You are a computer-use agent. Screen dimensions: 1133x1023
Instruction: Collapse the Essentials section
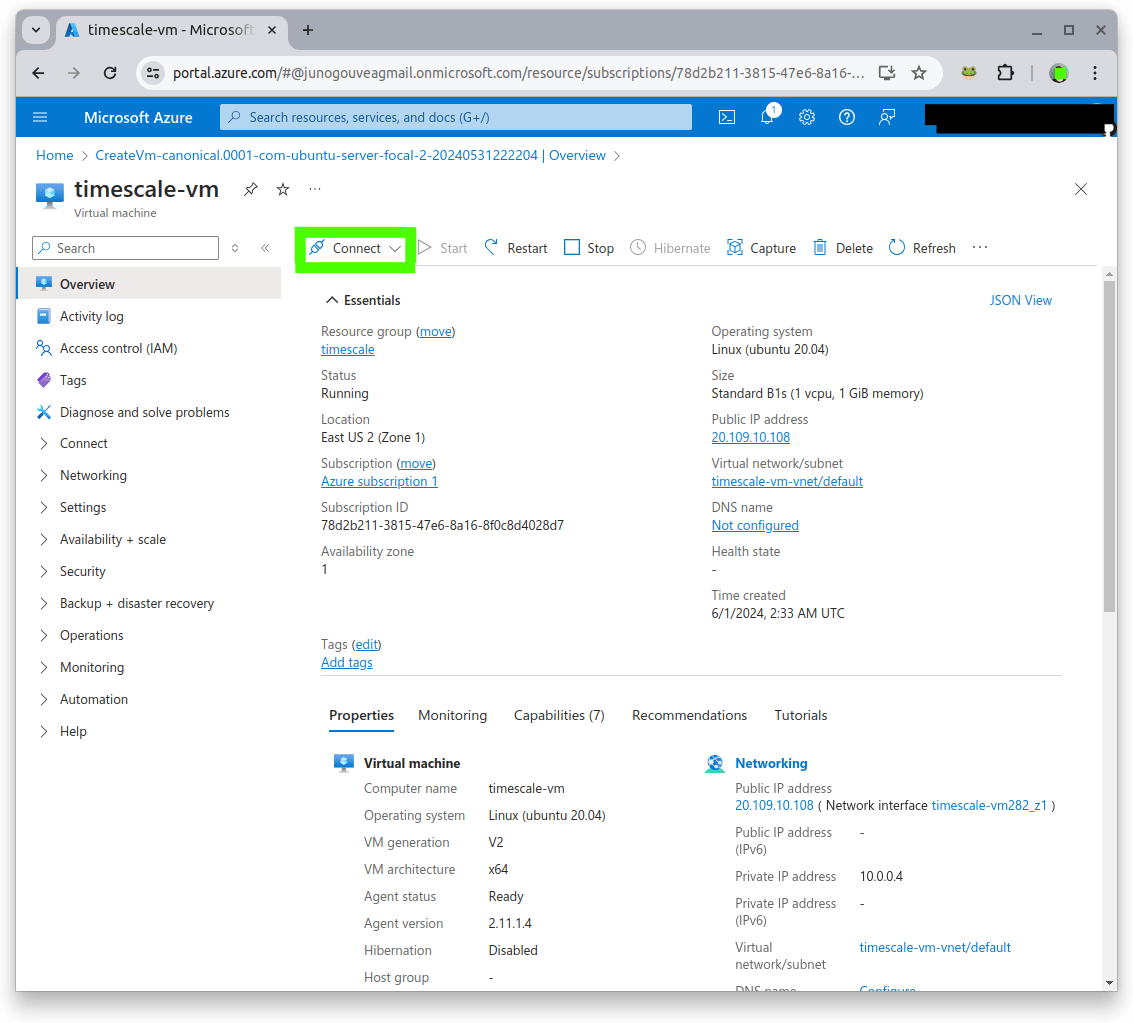click(x=333, y=299)
